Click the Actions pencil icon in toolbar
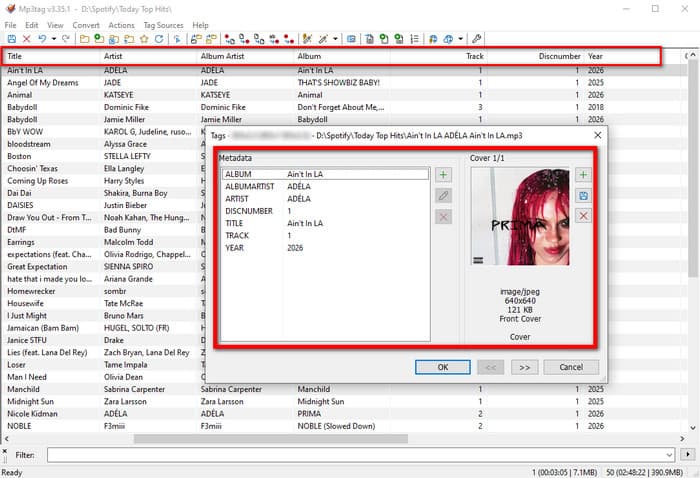 (307, 39)
